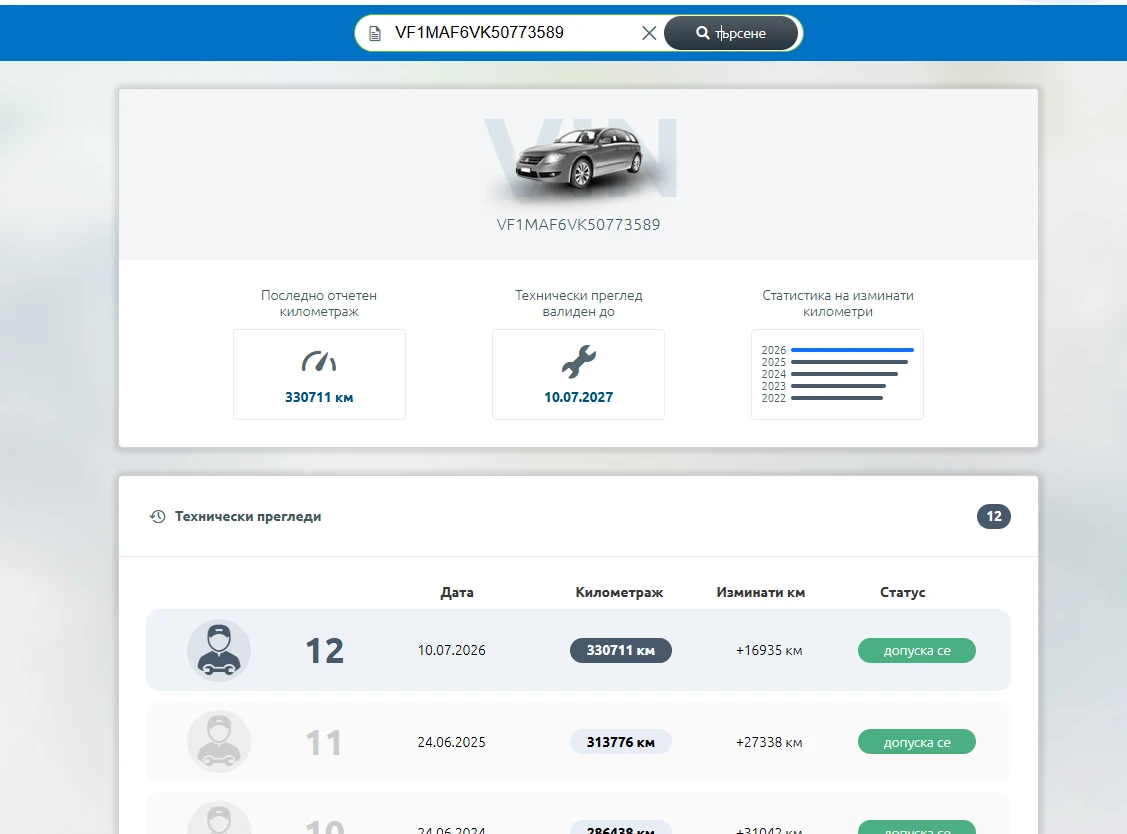Click the търсене search button
The width and height of the screenshot is (1127, 834).
click(731, 33)
